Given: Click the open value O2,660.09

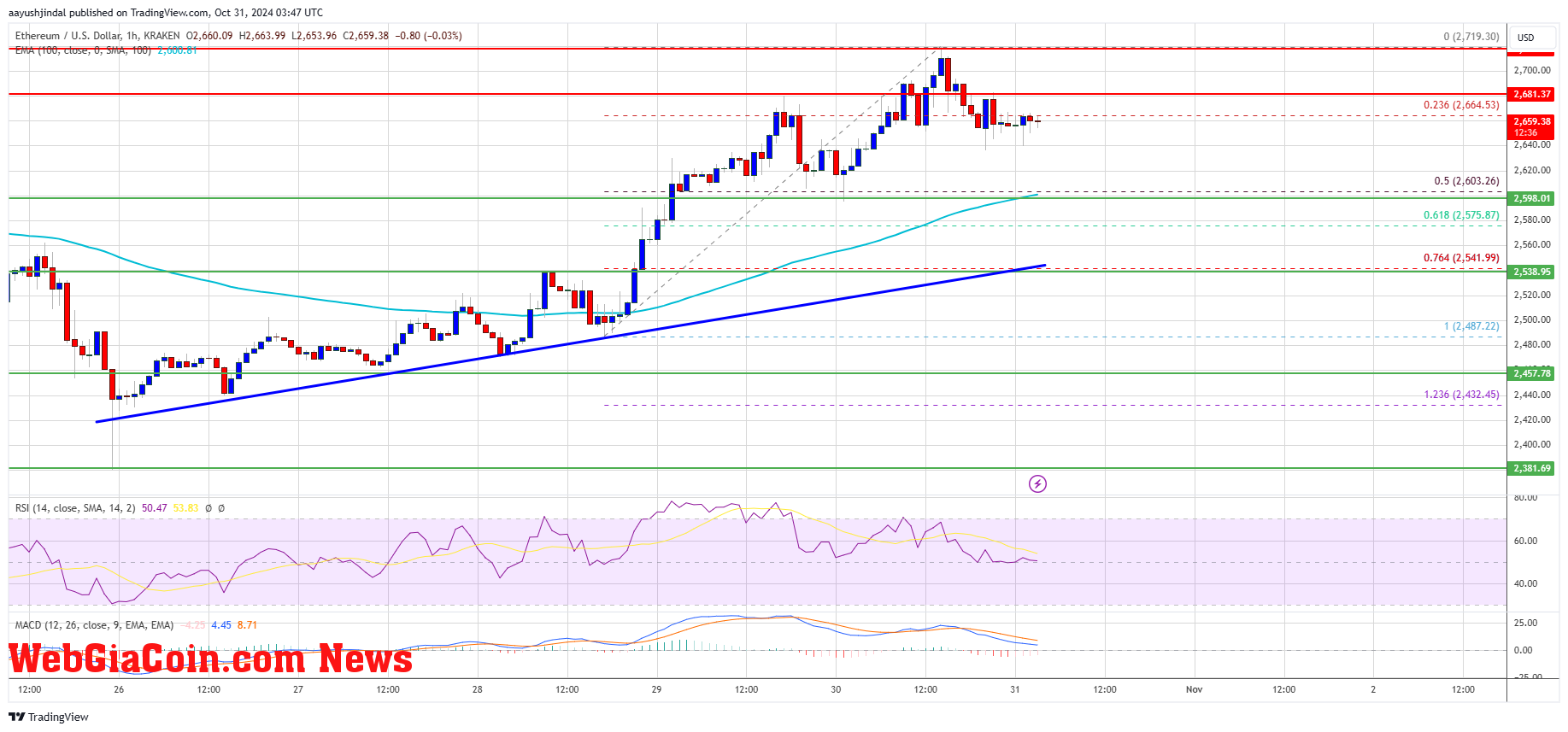Looking at the screenshot, I should pyautogui.click(x=209, y=36).
